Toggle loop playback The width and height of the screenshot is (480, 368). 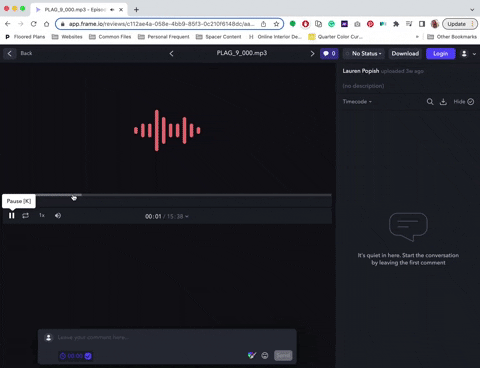(25, 216)
